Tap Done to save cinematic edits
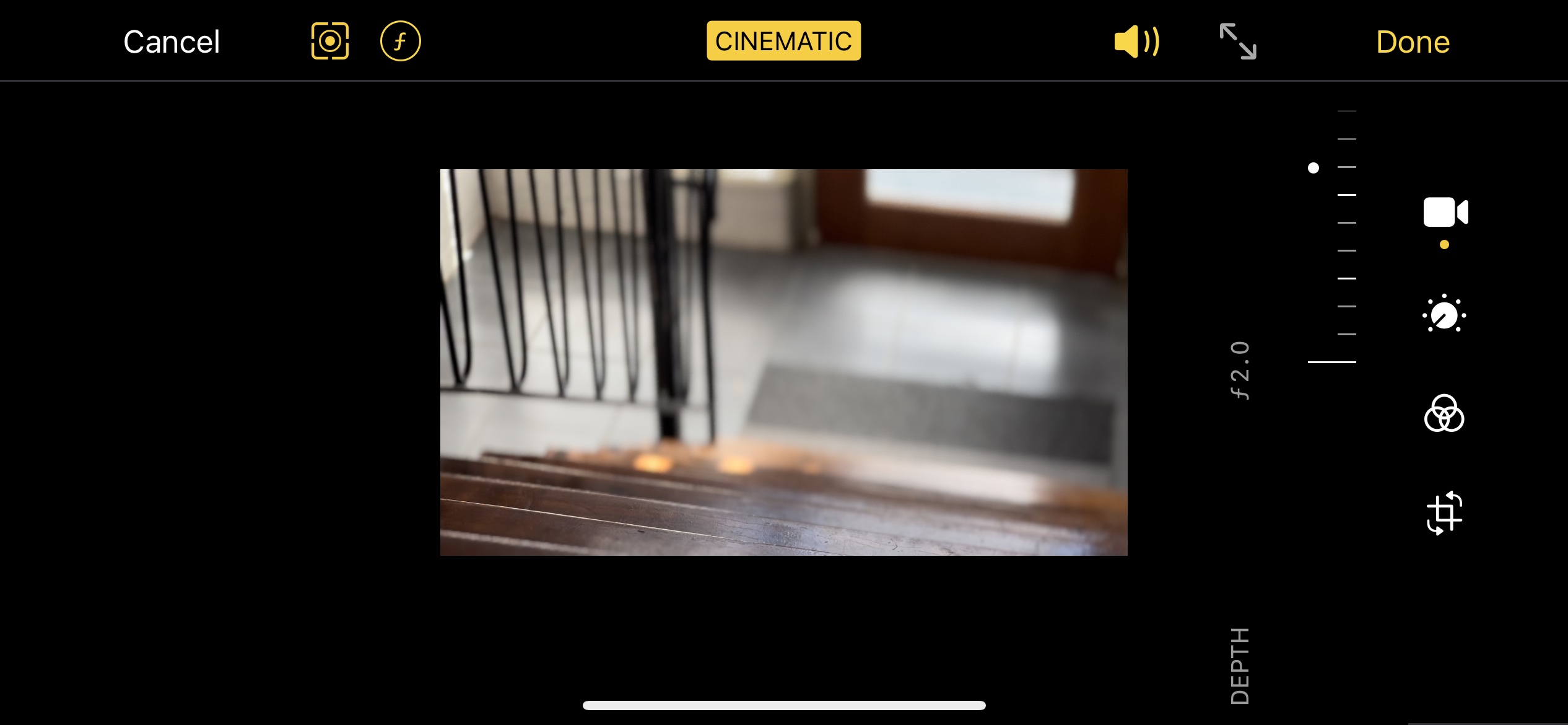Screen dimensions: 1568x725 [1411, 41]
